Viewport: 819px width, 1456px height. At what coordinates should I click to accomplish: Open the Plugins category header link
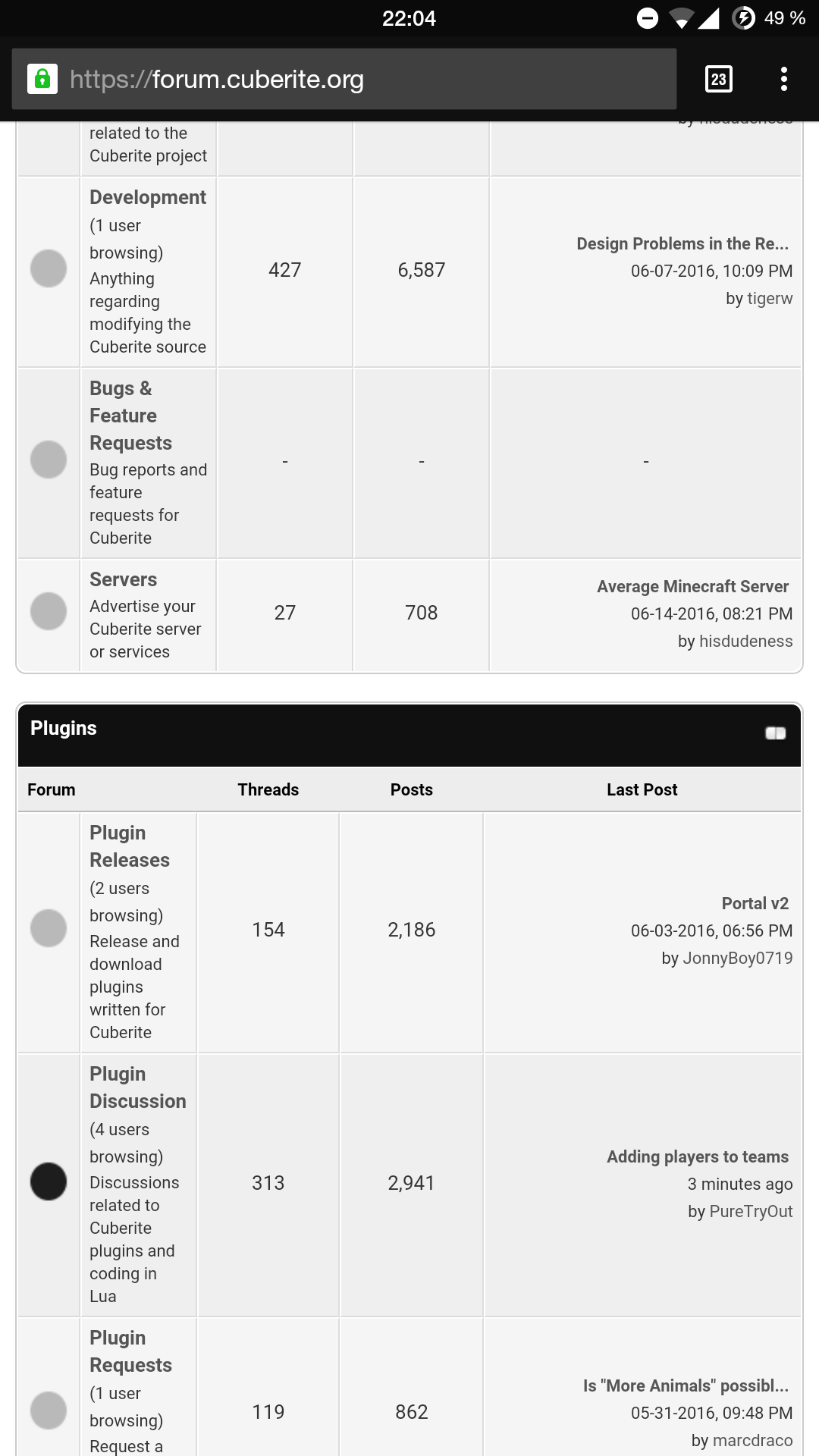64,728
